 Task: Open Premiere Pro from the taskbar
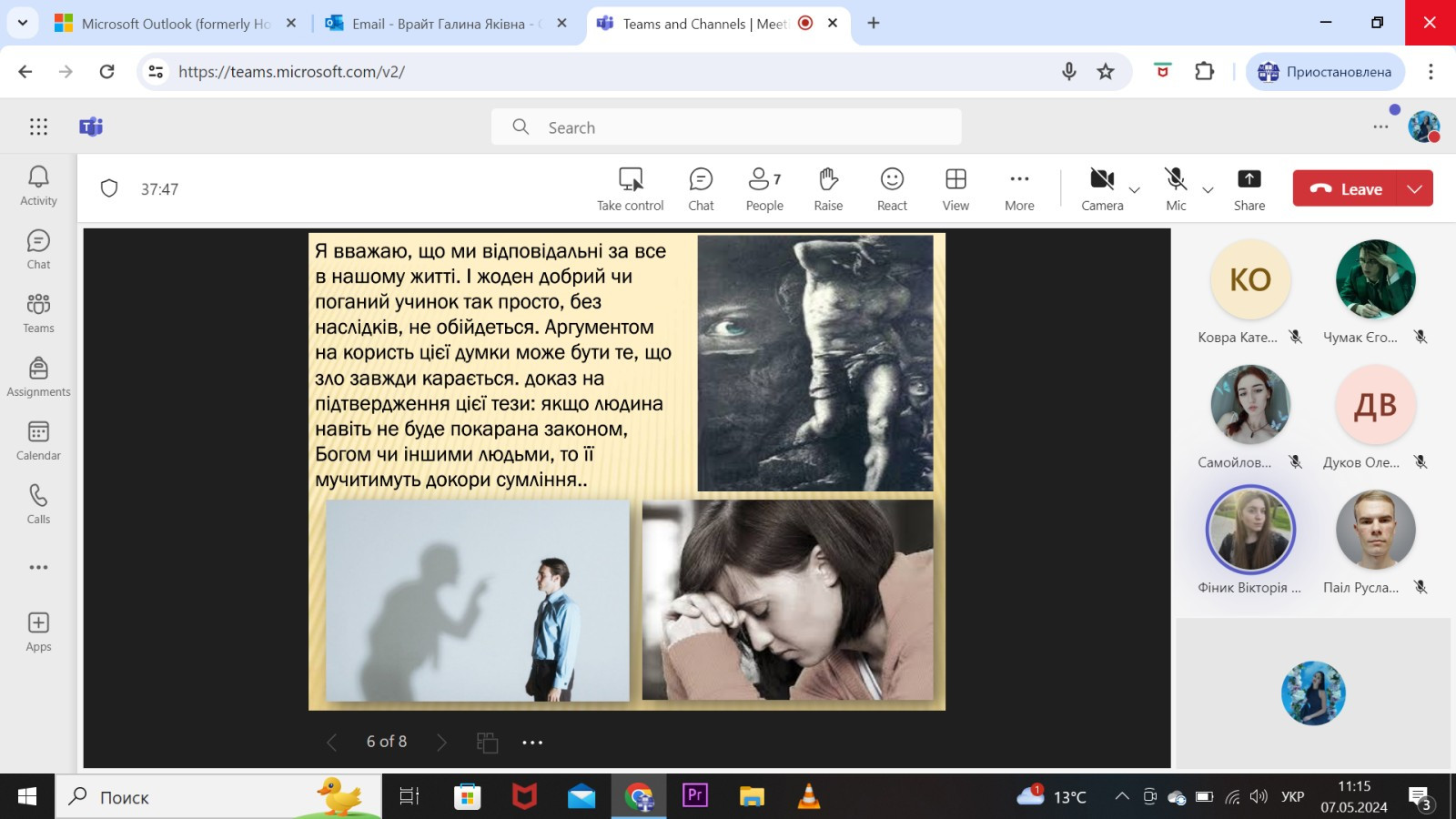pos(695,796)
